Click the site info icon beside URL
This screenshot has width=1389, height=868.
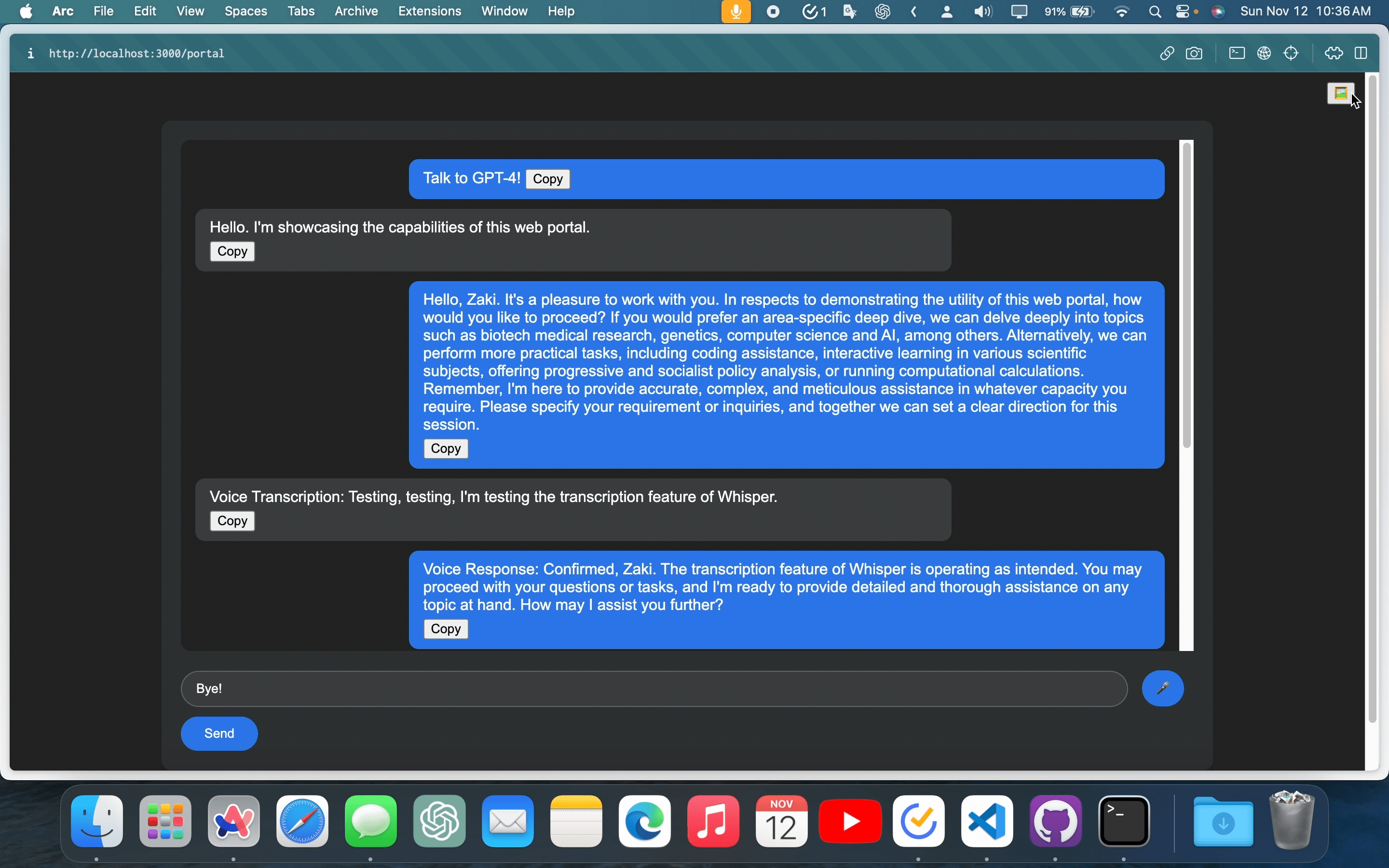tap(31, 54)
